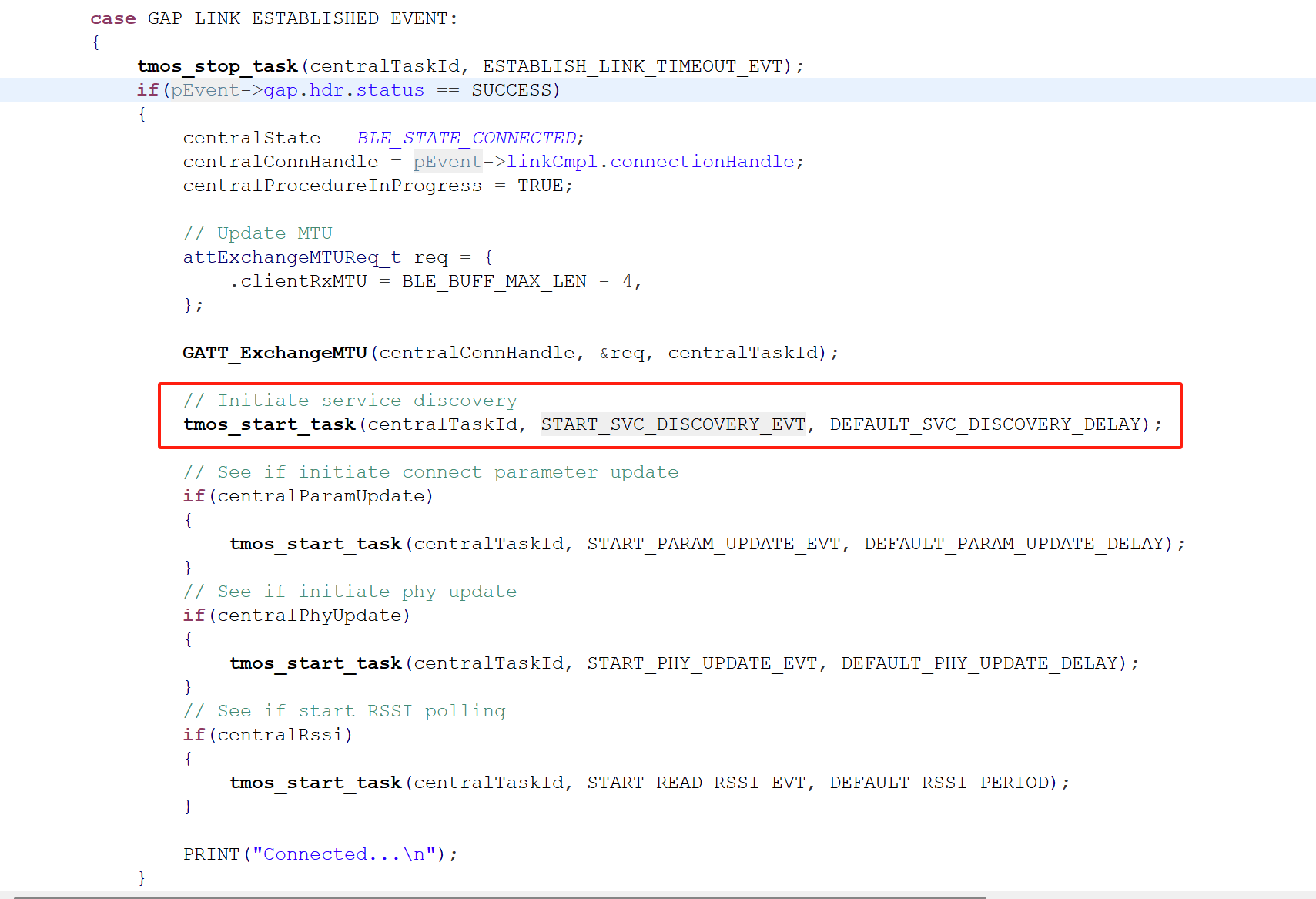Screen dimensions: 1316x899
Task: Click the '&req' argument
Action: (x=622, y=353)
